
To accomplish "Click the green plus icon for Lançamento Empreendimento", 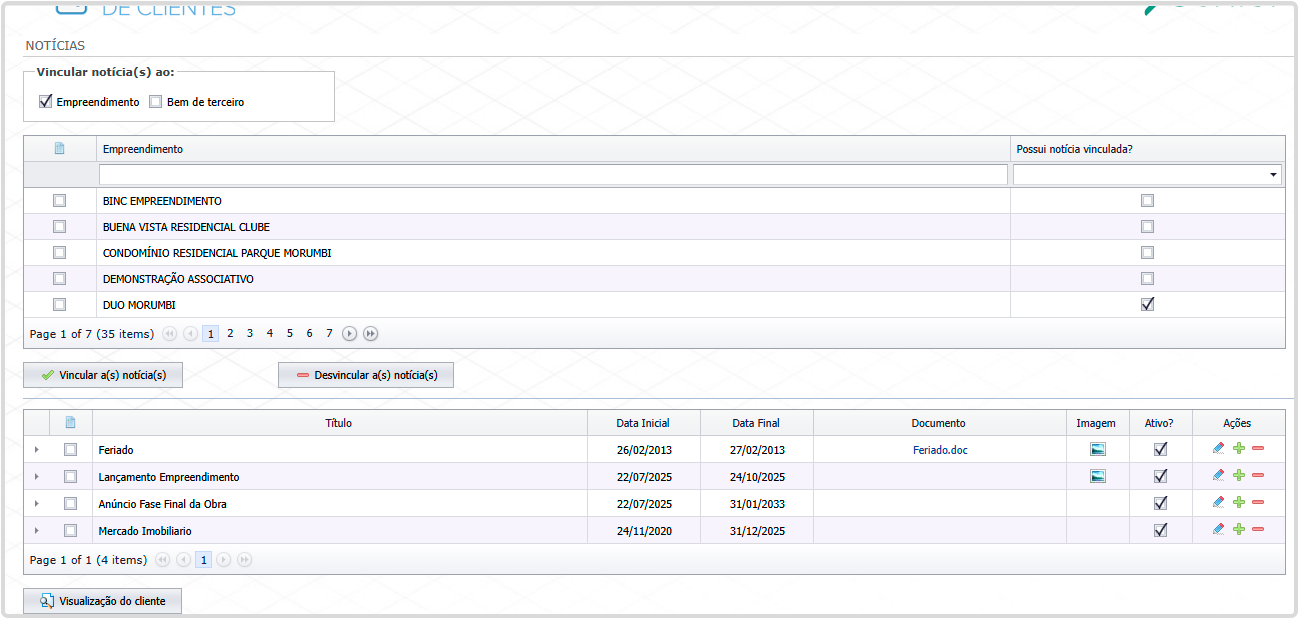I will 1238,476.
